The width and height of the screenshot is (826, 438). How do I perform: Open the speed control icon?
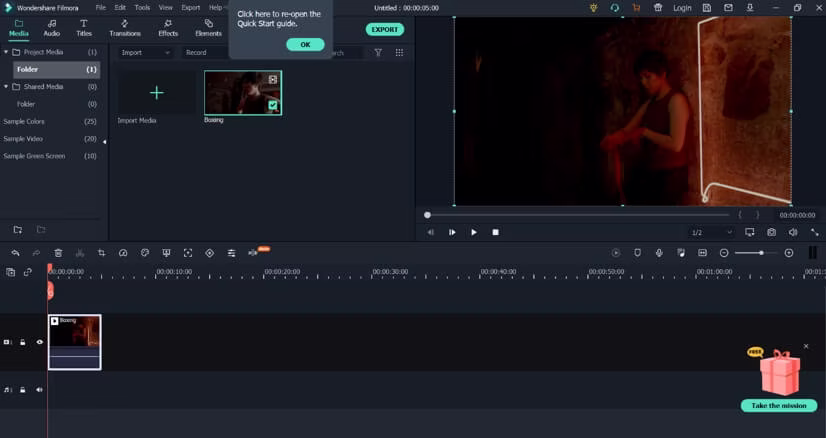coord(123,253)
